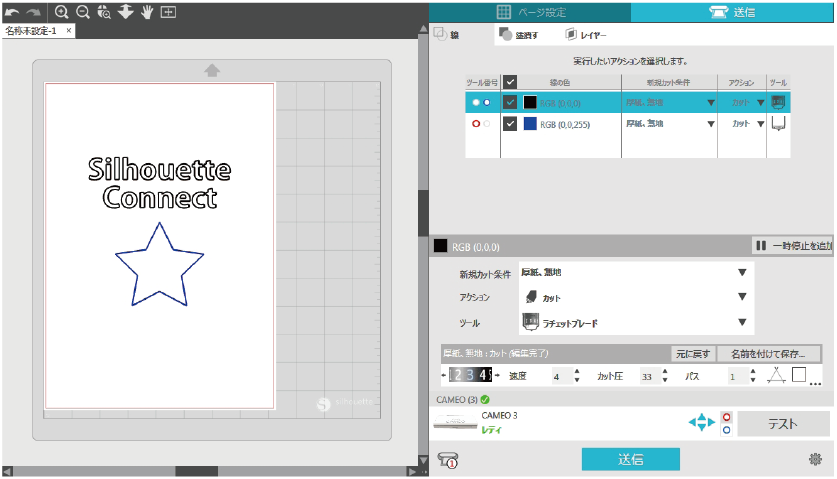Select the zoom in magnifier tool
This screenshot has height=479, width=837.
coord(61,12)
